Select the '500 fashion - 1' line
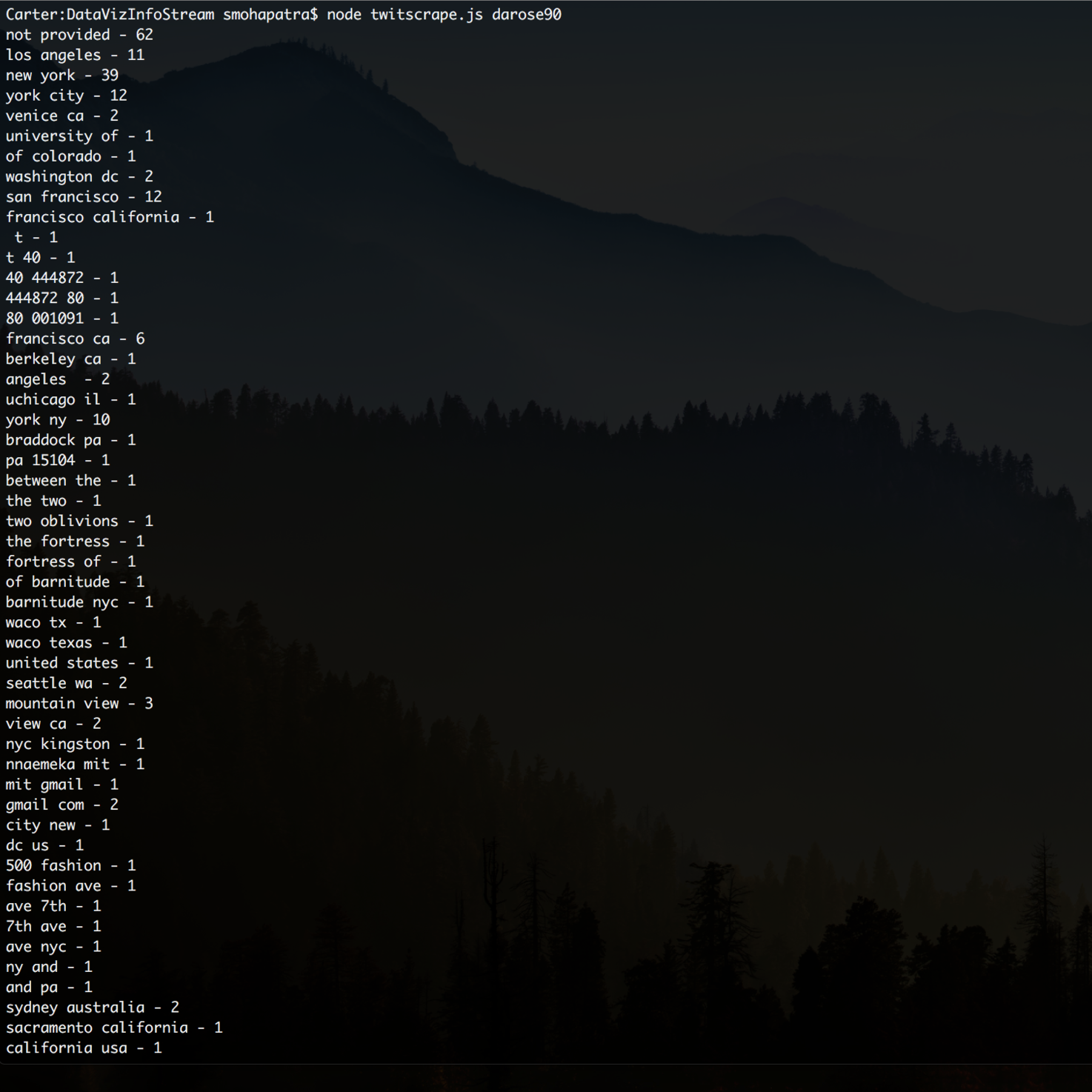The image size is (1092, 1092). point(71,865)
